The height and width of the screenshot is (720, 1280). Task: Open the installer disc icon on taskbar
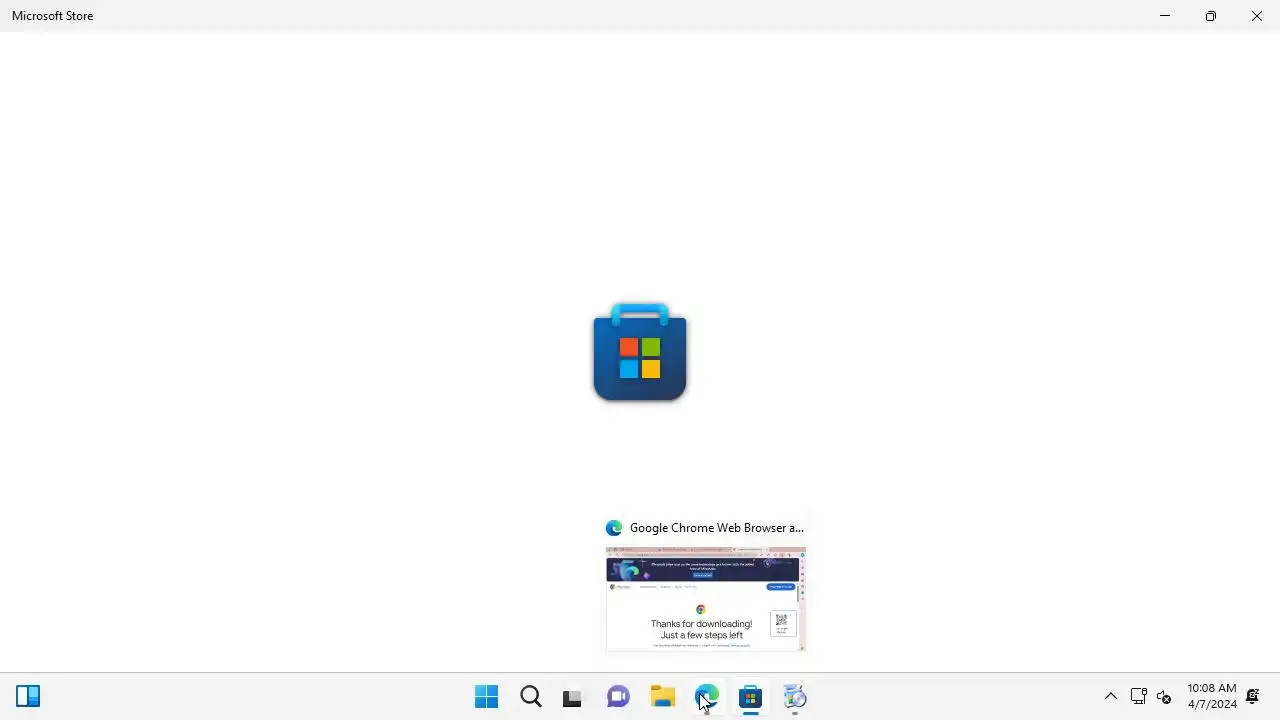(x=795, y=696)
